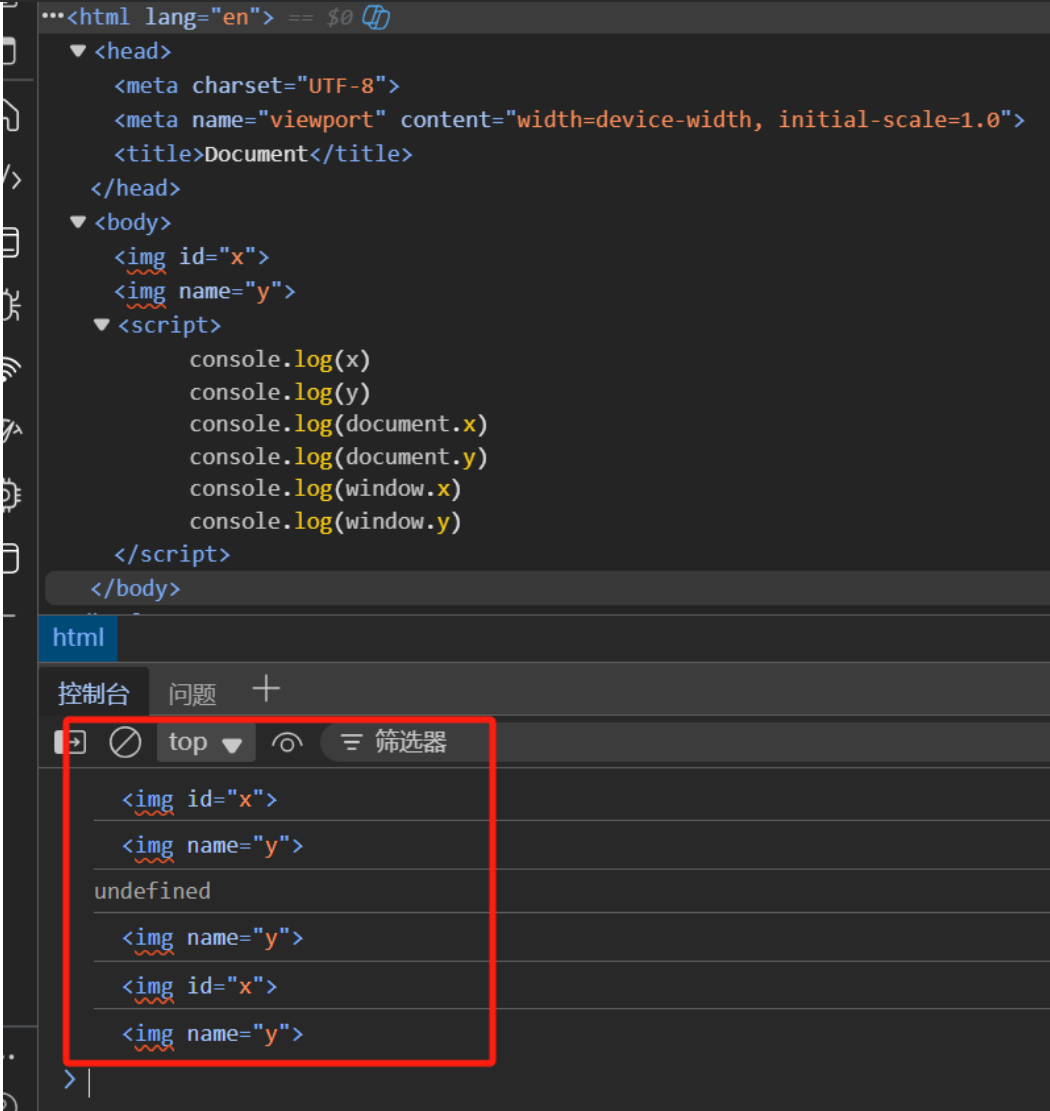This screenshot has height=1111, width=1050.
Task: Open the Elements tool in the sidebar
Action: (11, 178)
